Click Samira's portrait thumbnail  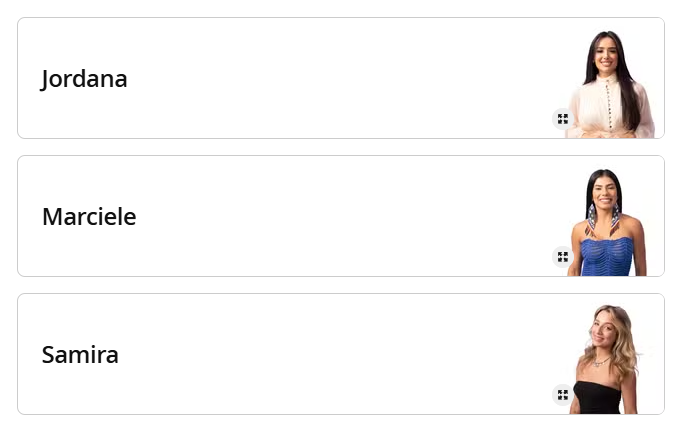(x=606, y=360)
